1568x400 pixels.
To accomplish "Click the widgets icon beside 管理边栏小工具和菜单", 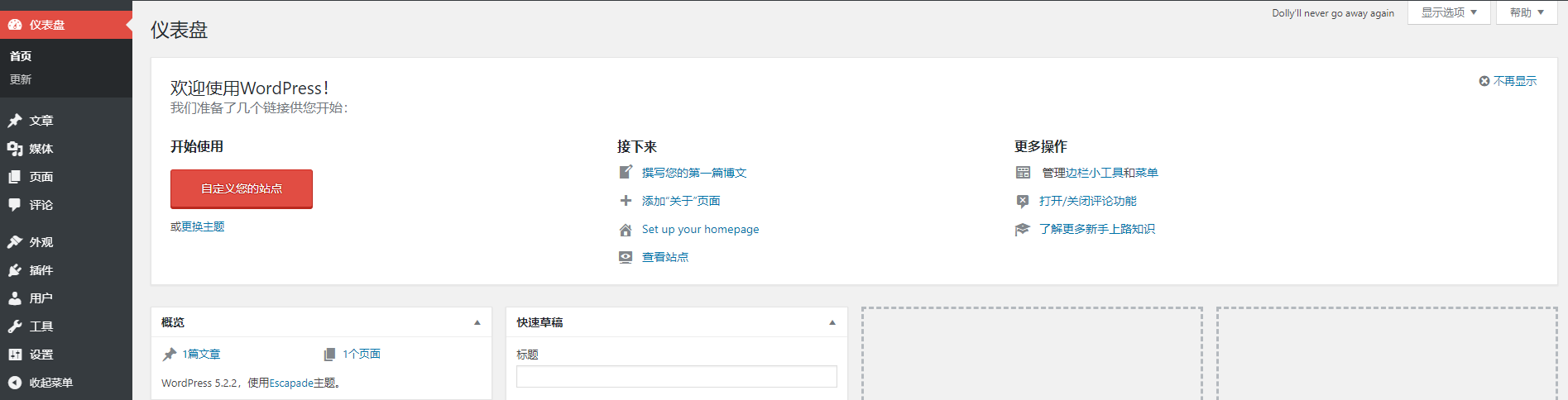I will (x=1023, y=173).
